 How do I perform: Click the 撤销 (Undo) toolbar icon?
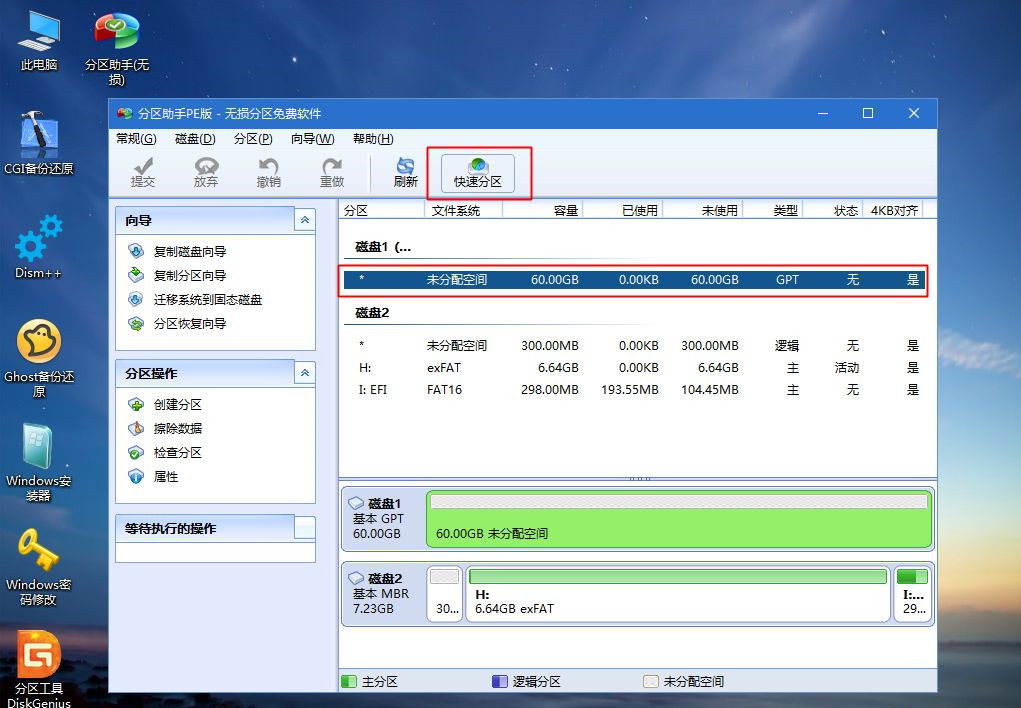coord(269,170)
